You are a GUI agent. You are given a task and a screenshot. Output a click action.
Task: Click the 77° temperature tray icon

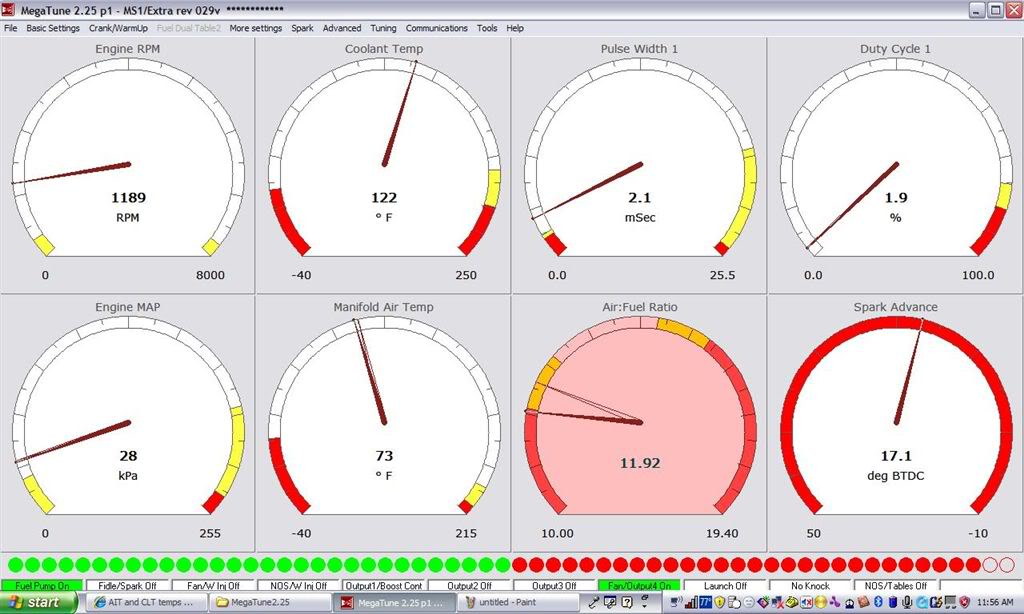coord(705,602)
